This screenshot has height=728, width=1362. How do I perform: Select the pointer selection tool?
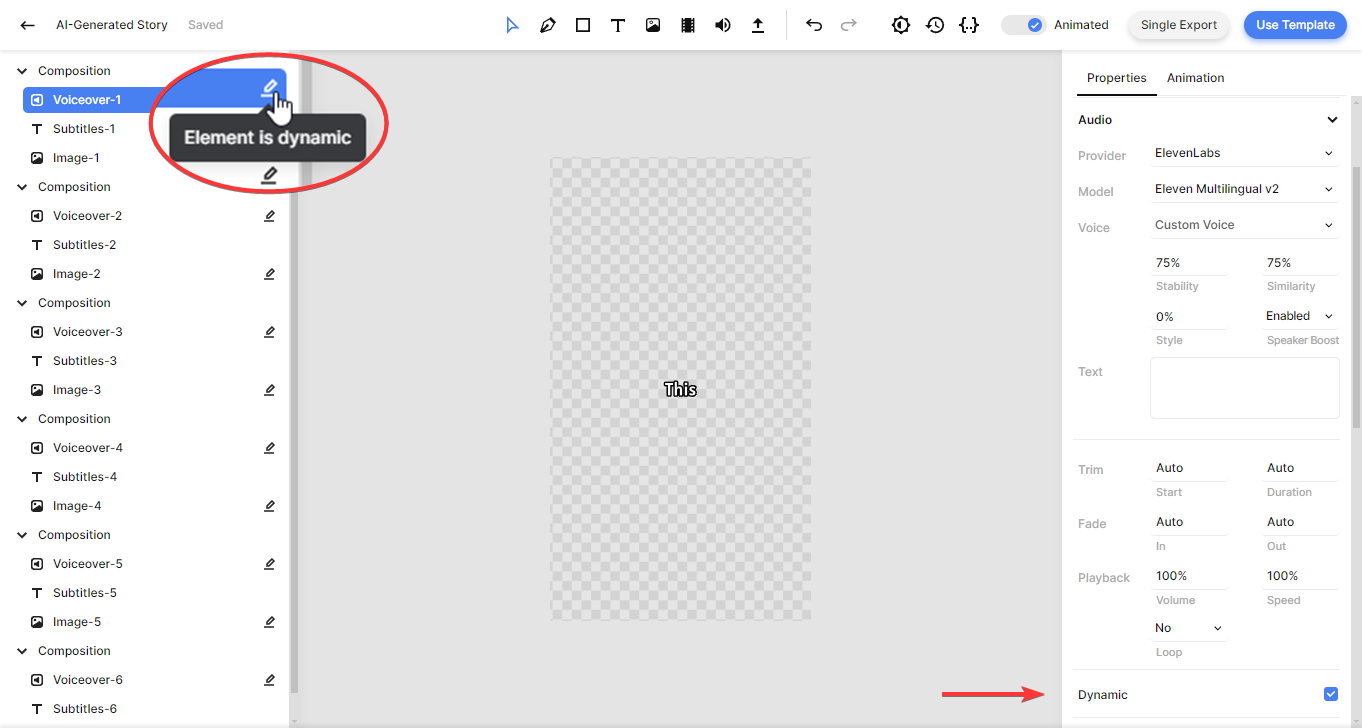(512, 25)
